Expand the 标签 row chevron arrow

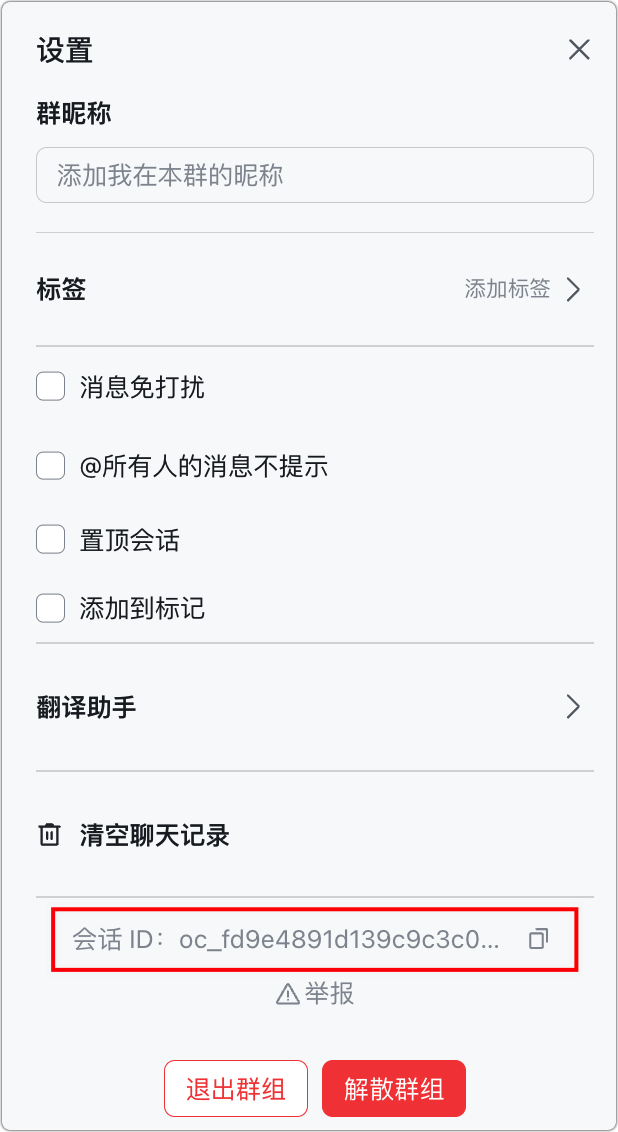(x=573, y=290)
